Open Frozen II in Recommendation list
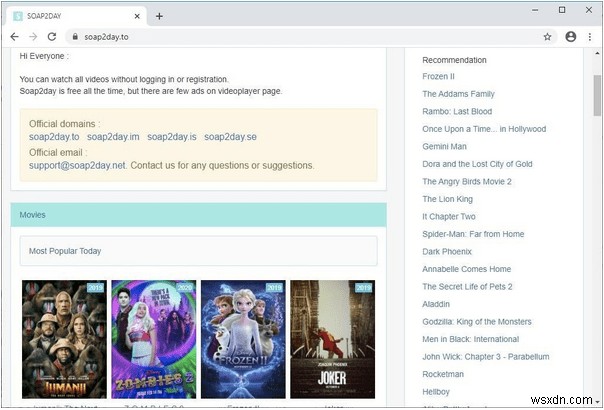The width and height of the screenshot is (604, 410). 438,76
